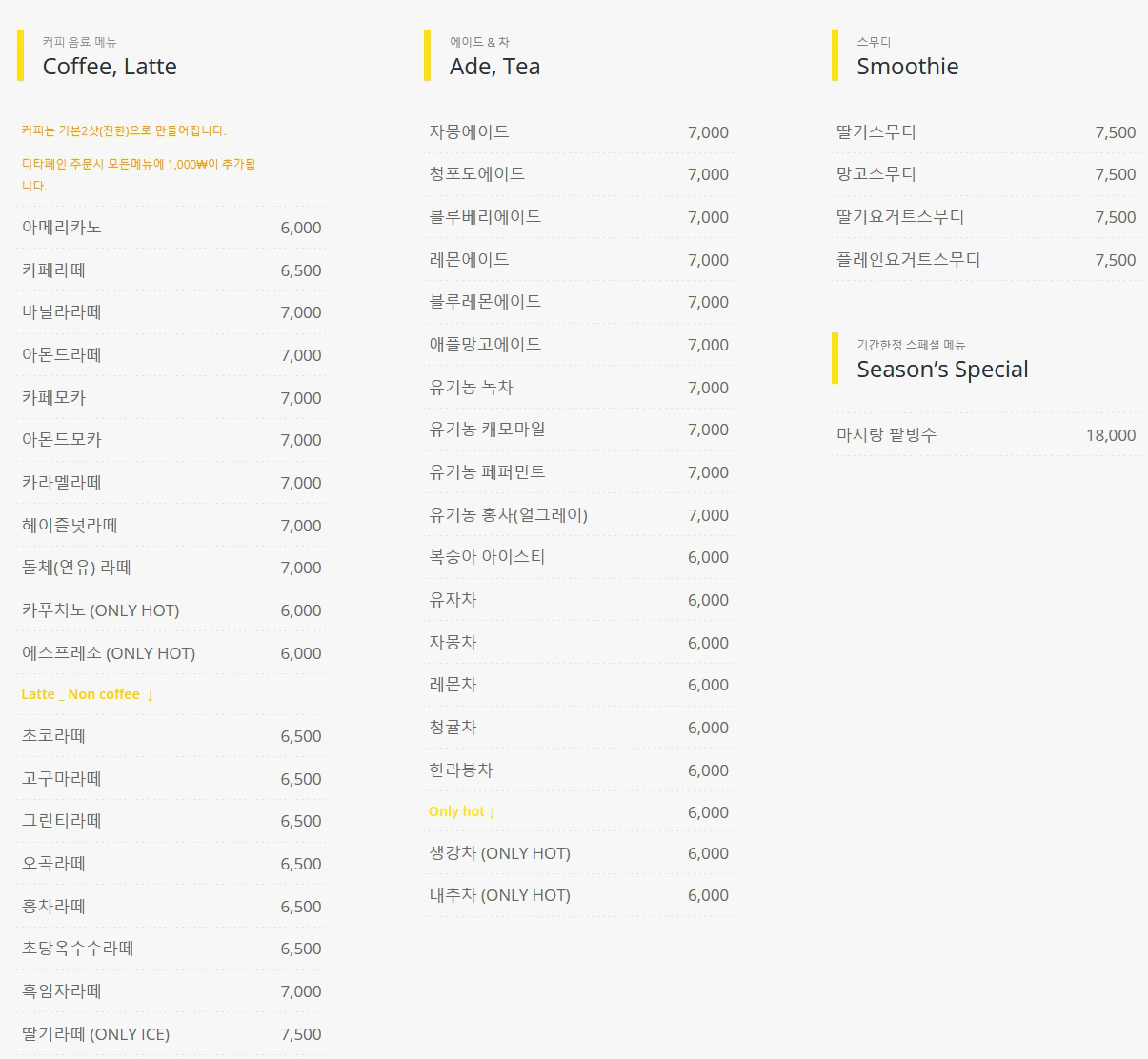
Task: Open the "Season's Special" heading
Action: (941, 370)
